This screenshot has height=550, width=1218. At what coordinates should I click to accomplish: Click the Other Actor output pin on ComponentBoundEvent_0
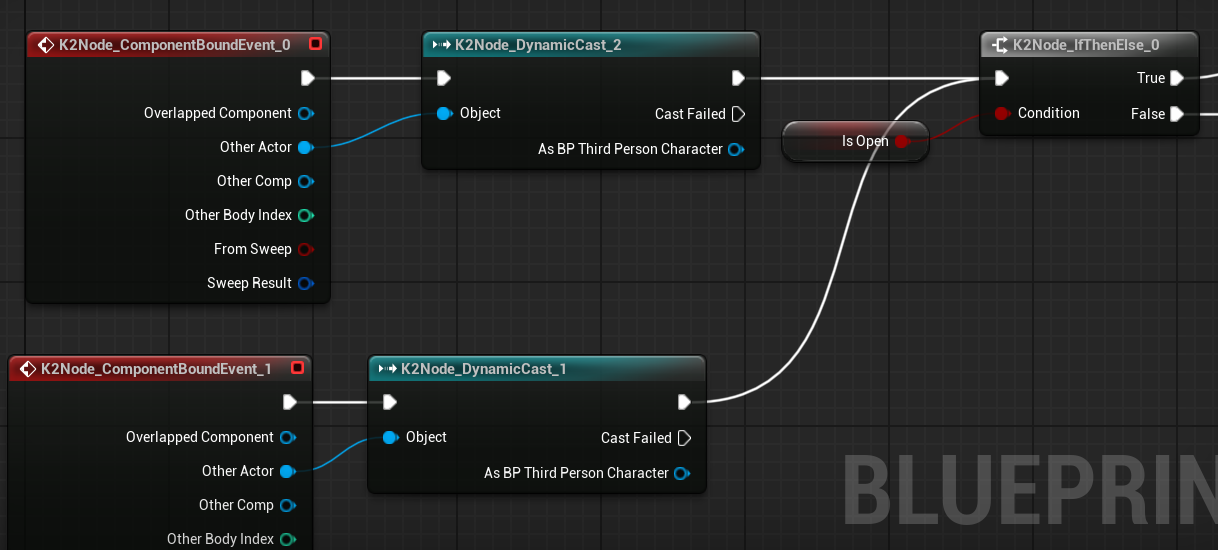pos(306,147)
